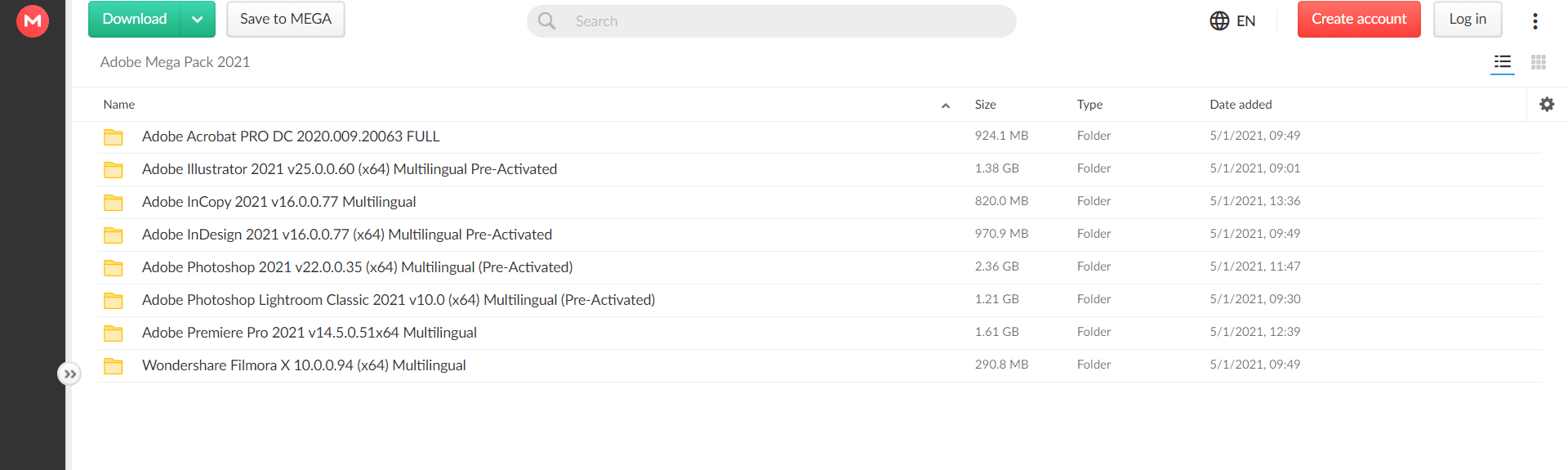Click the Log in button
Screen dimensions: 1568x470
pos(1468,20)
